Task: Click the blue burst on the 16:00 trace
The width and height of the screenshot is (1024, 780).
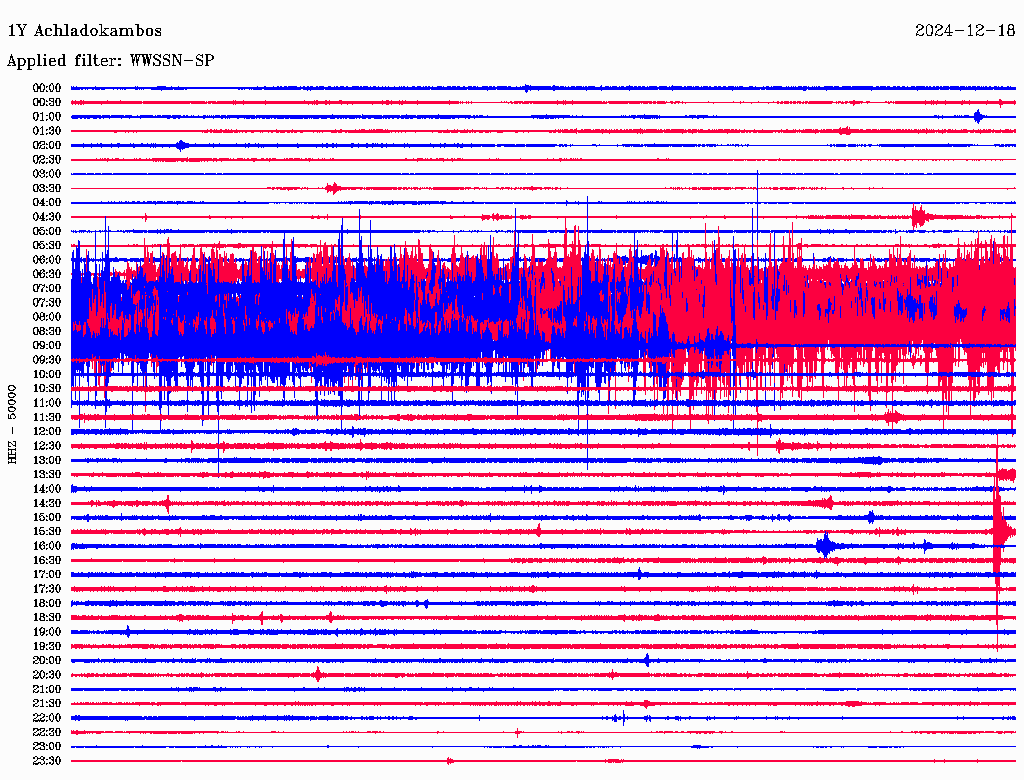Action: point(825,546)
